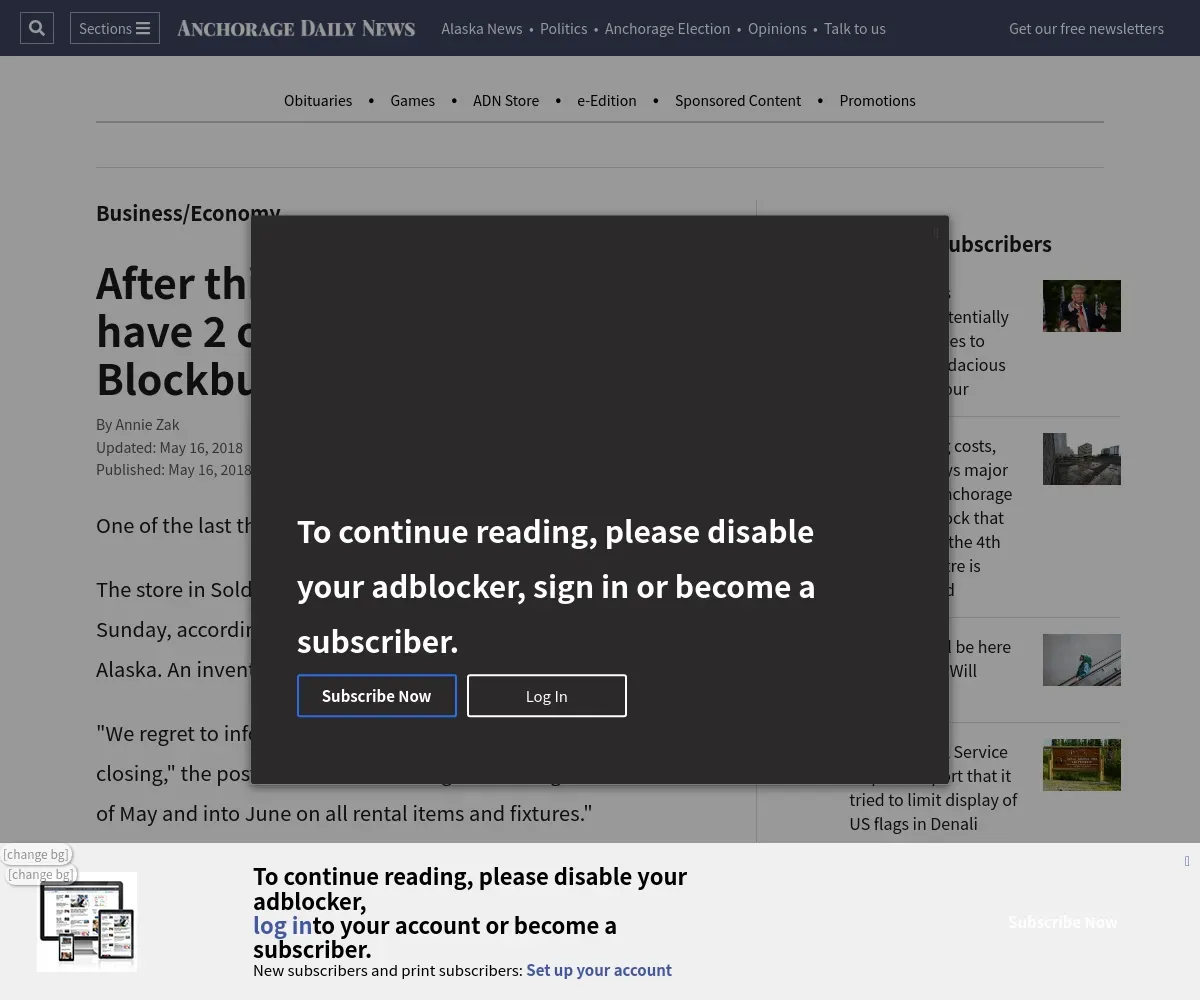Click log in link in bottom banner
This screenshot has width=1200, height=1000.
pyautogui.click(x=282, y=925)
